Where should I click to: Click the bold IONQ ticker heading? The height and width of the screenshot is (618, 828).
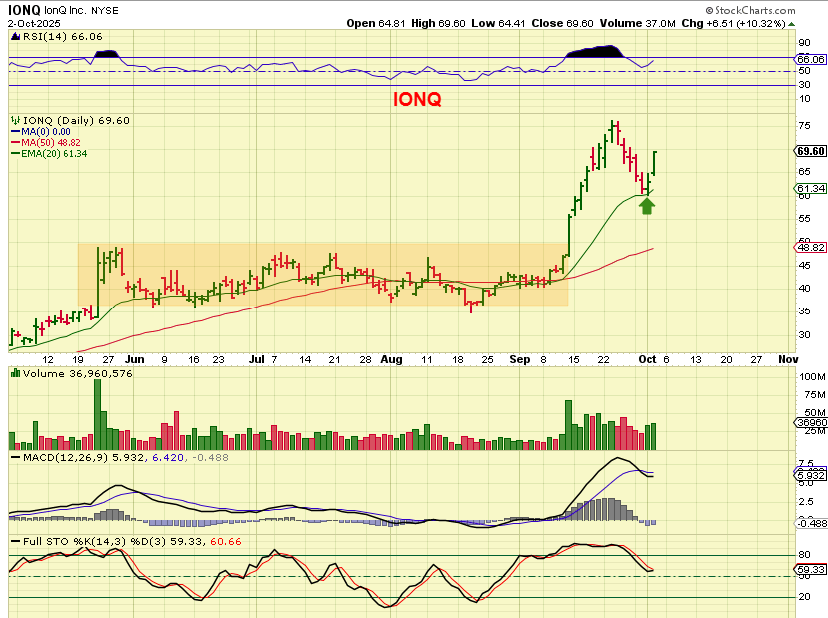point(24,10)
